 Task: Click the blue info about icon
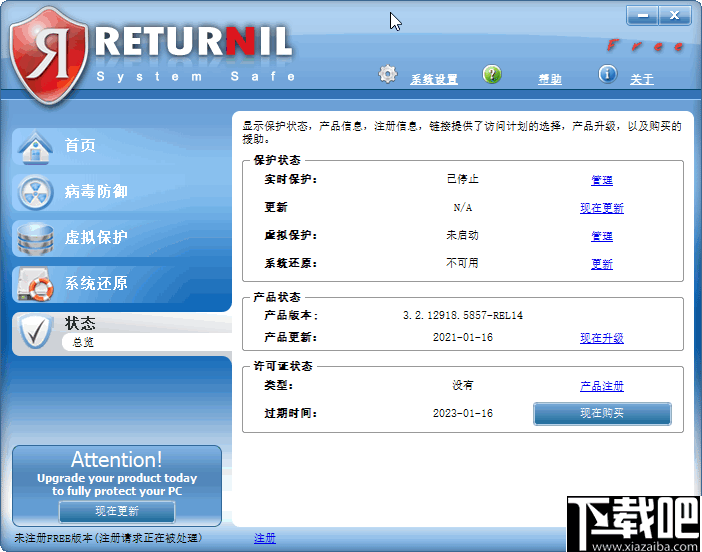pos(608,74)
